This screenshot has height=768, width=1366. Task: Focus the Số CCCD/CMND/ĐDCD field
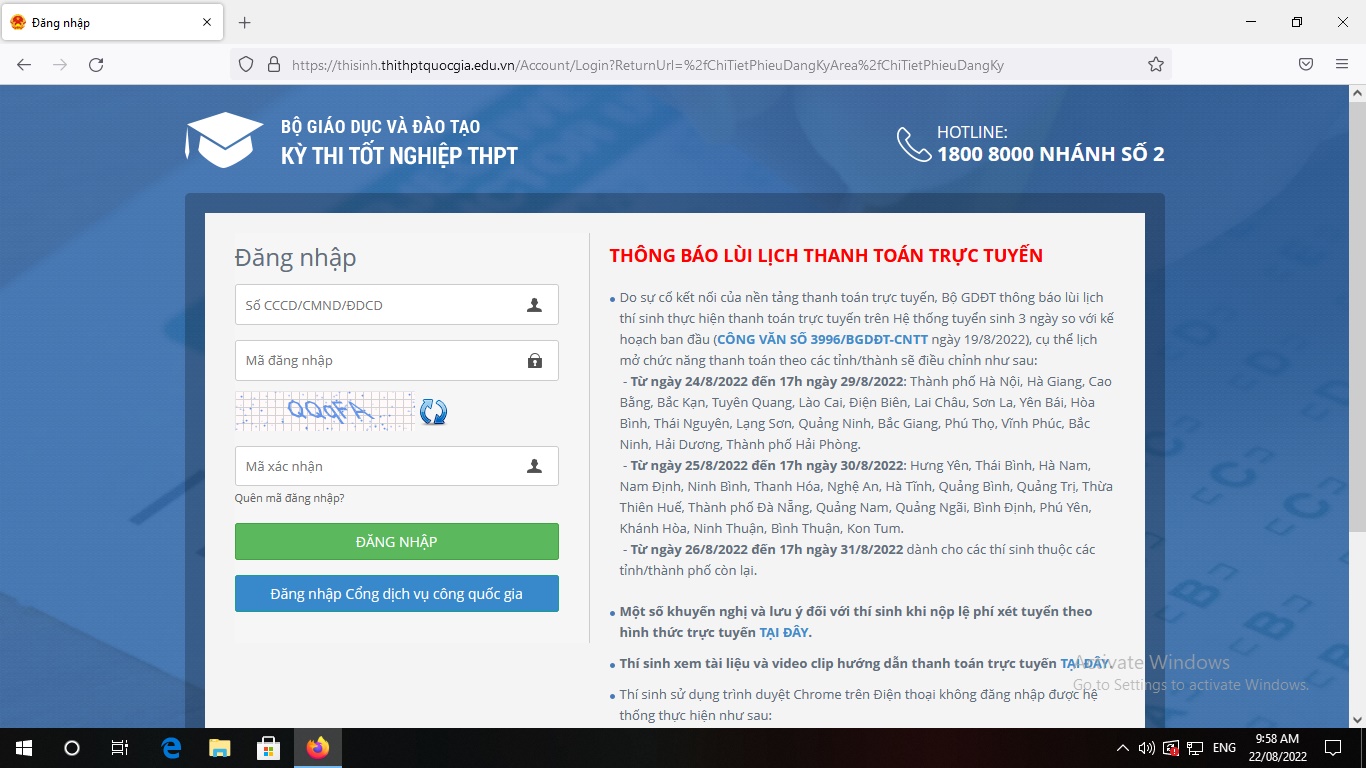point(380,305)
